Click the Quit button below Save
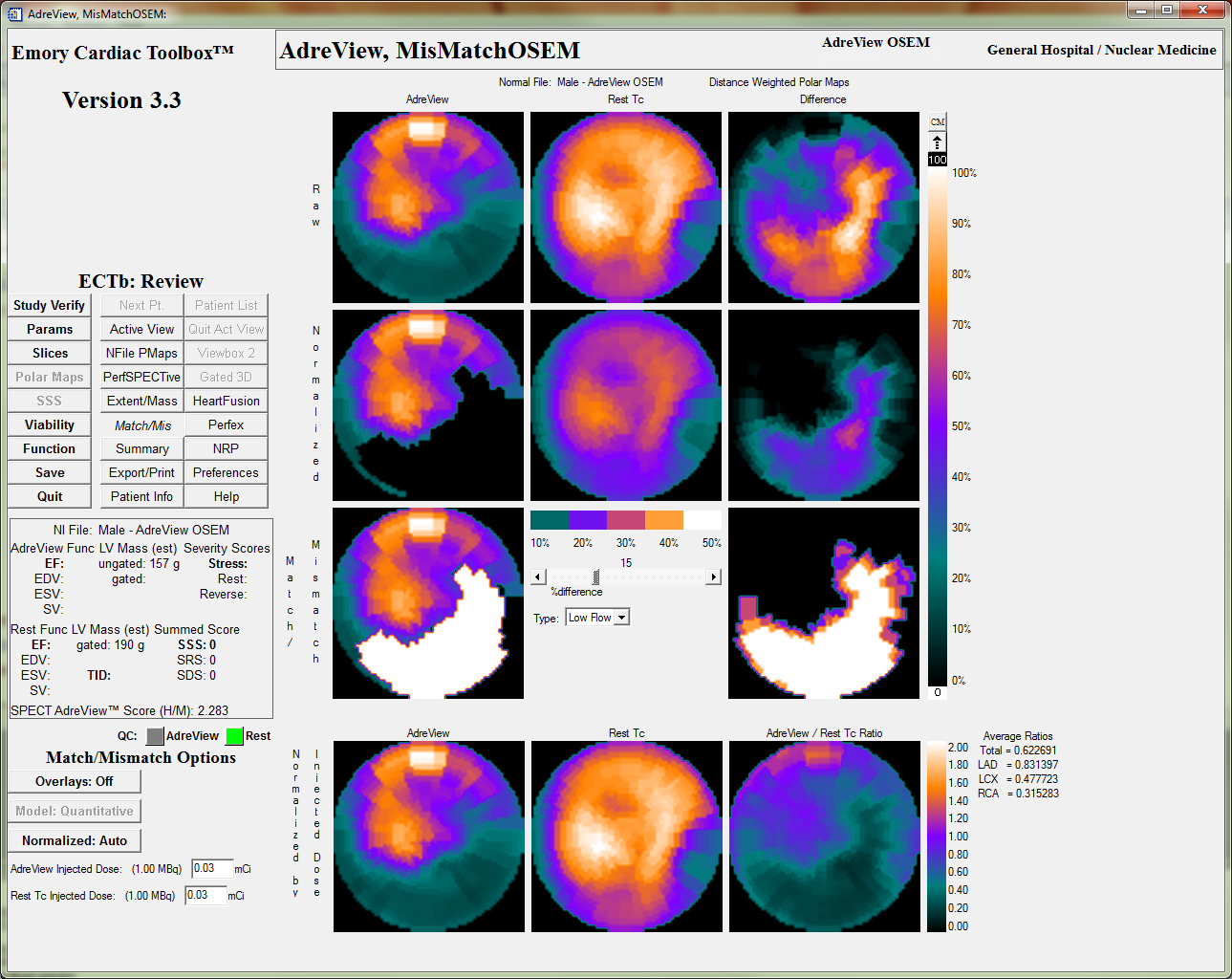 50,496
